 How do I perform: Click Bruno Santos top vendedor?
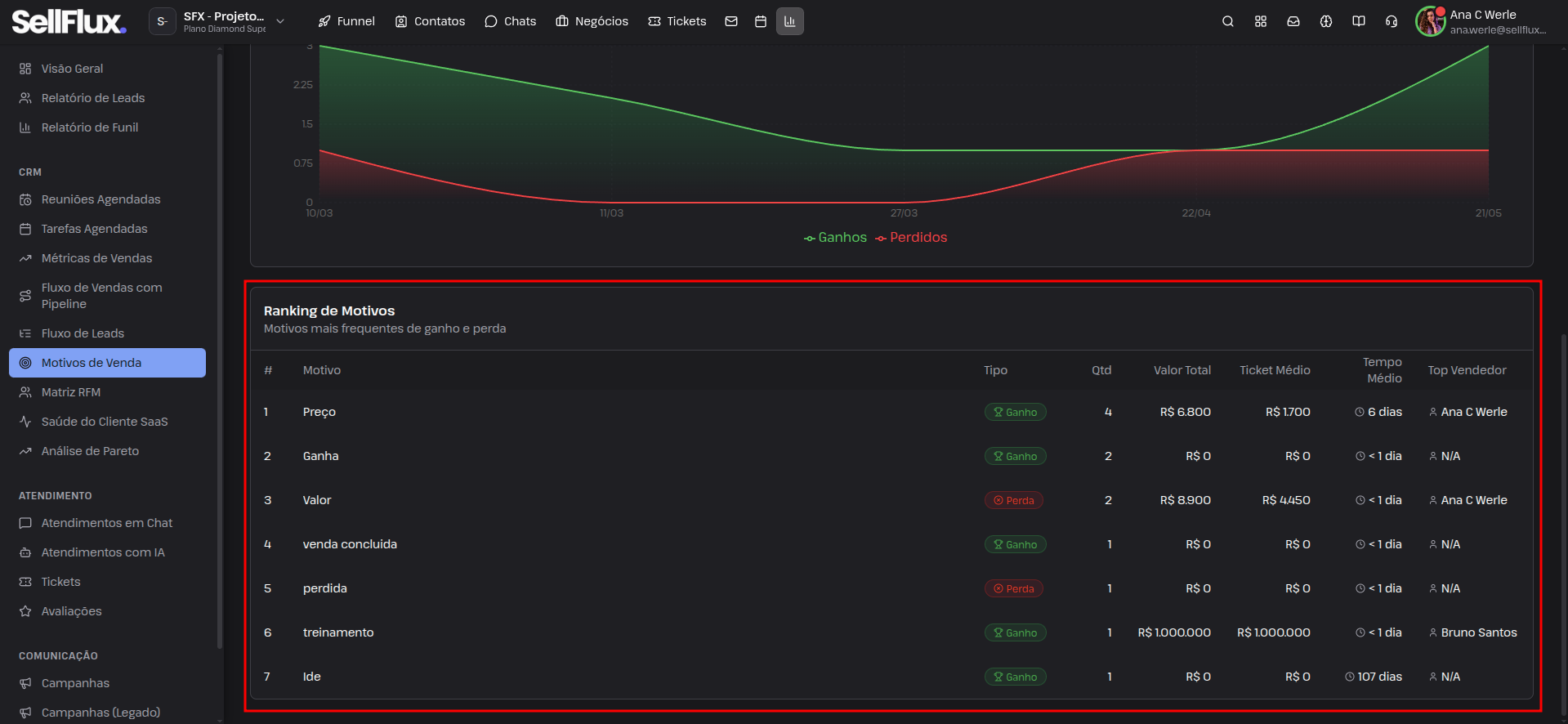point(1473,632)
